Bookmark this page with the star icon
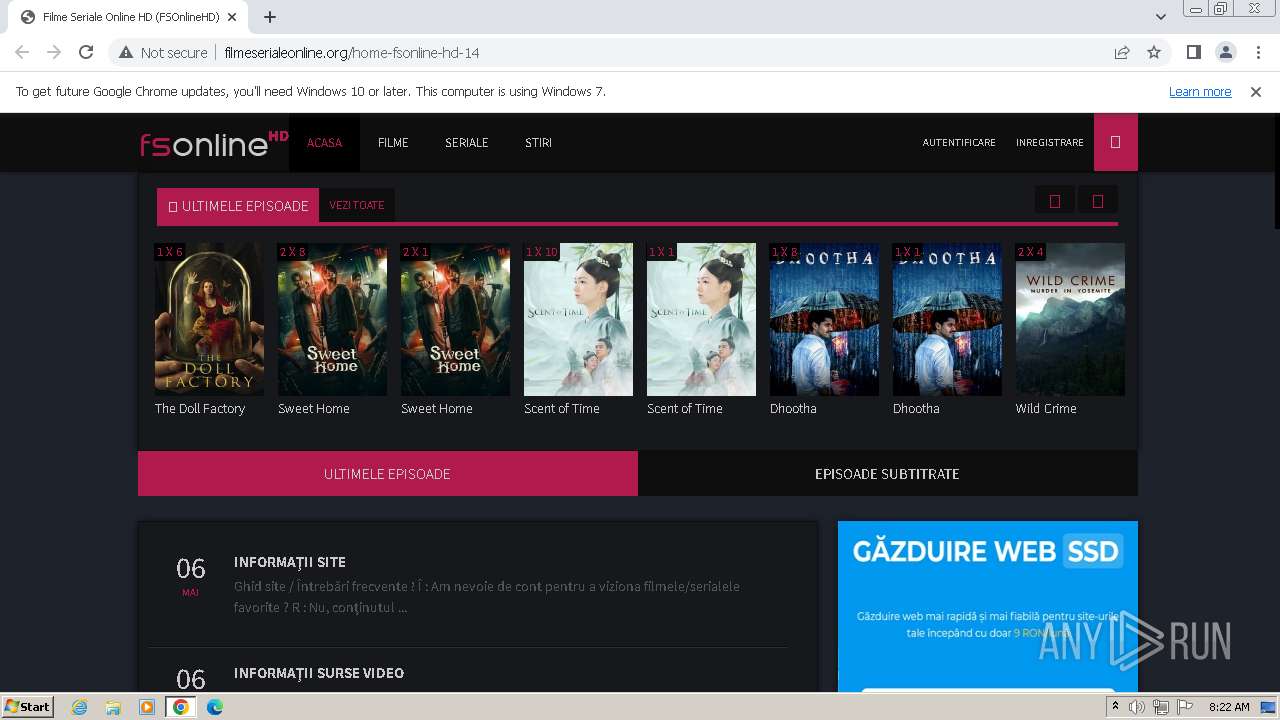Image resolution: width=1280 pixels, height=720 pixels. pos(1154,52)
